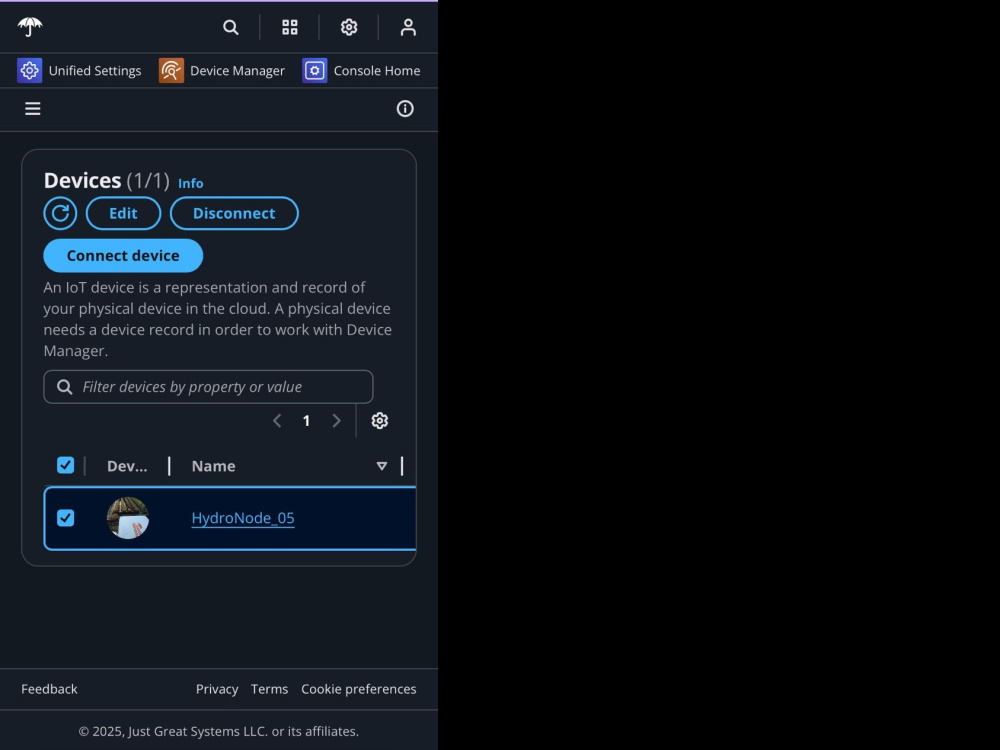The width and height of the screenshot is (1000, 750).
Task: Click the Disconnect button
Action: coord(234,213)
